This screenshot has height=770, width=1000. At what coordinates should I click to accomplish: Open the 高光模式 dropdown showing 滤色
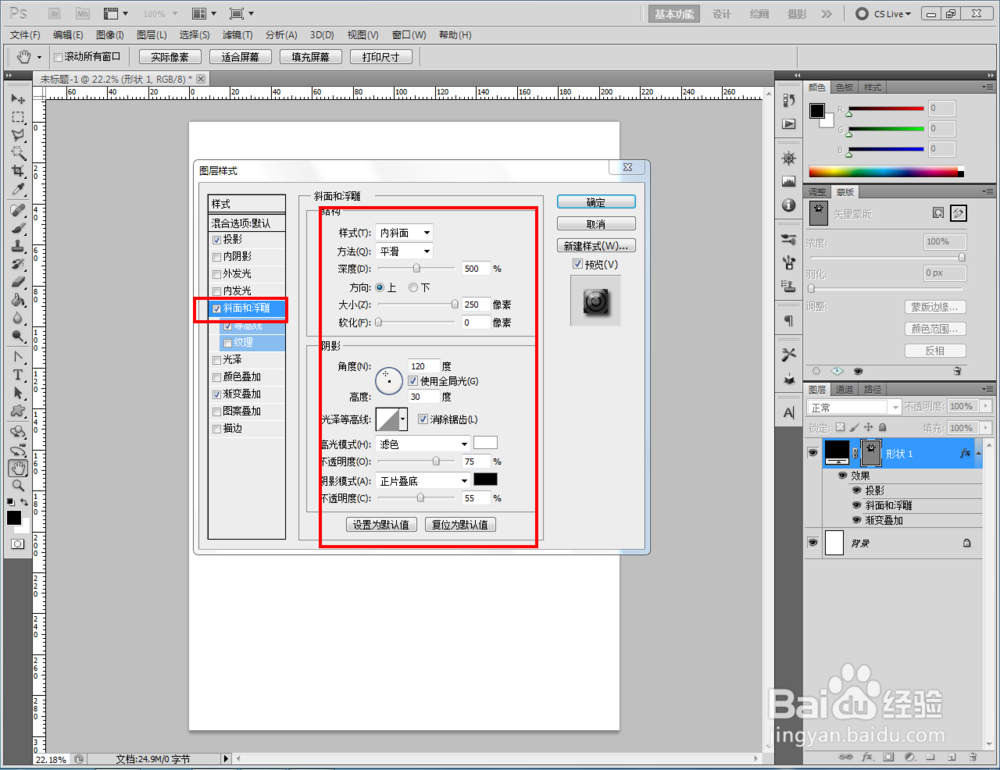click(x=423, y=444)
